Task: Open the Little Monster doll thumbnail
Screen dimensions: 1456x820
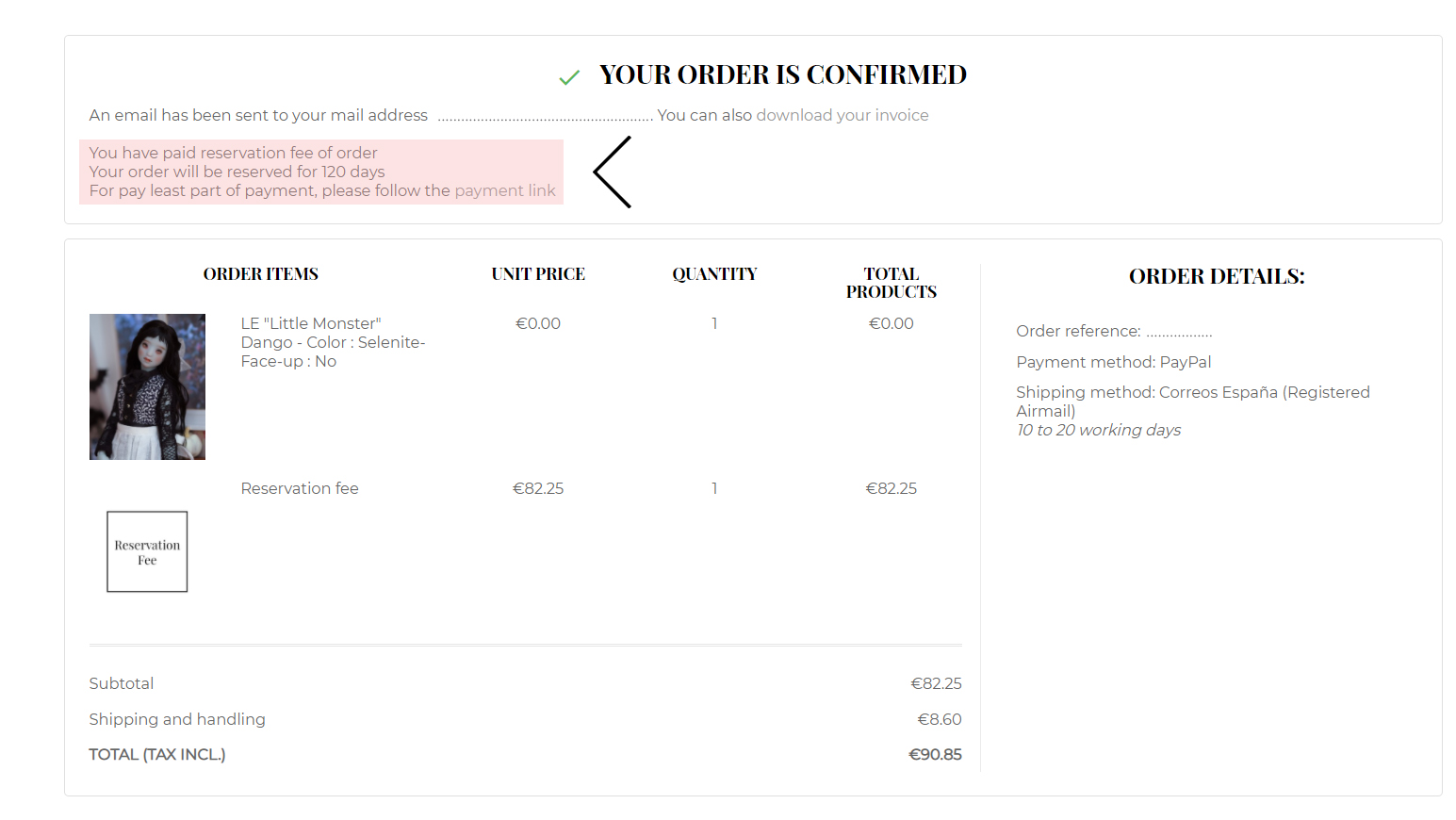Action: pyautogui.click(x=147, y=386)
